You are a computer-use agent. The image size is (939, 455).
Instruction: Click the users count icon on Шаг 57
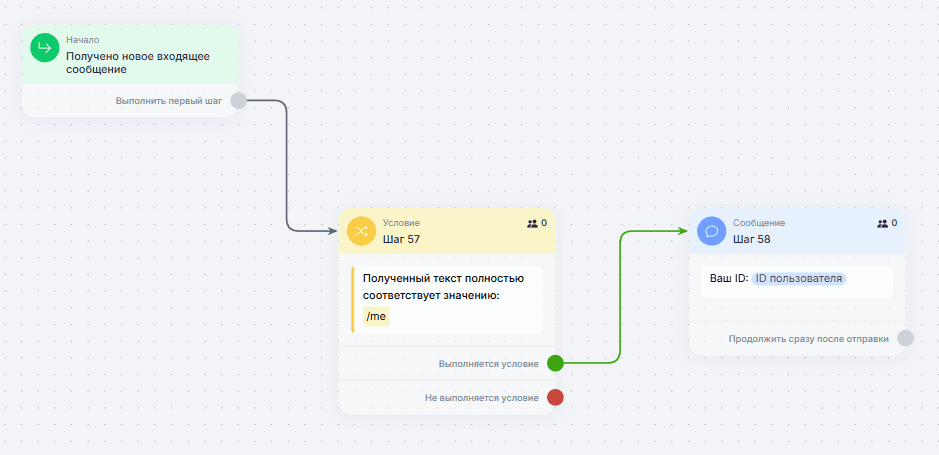[532, 223]
